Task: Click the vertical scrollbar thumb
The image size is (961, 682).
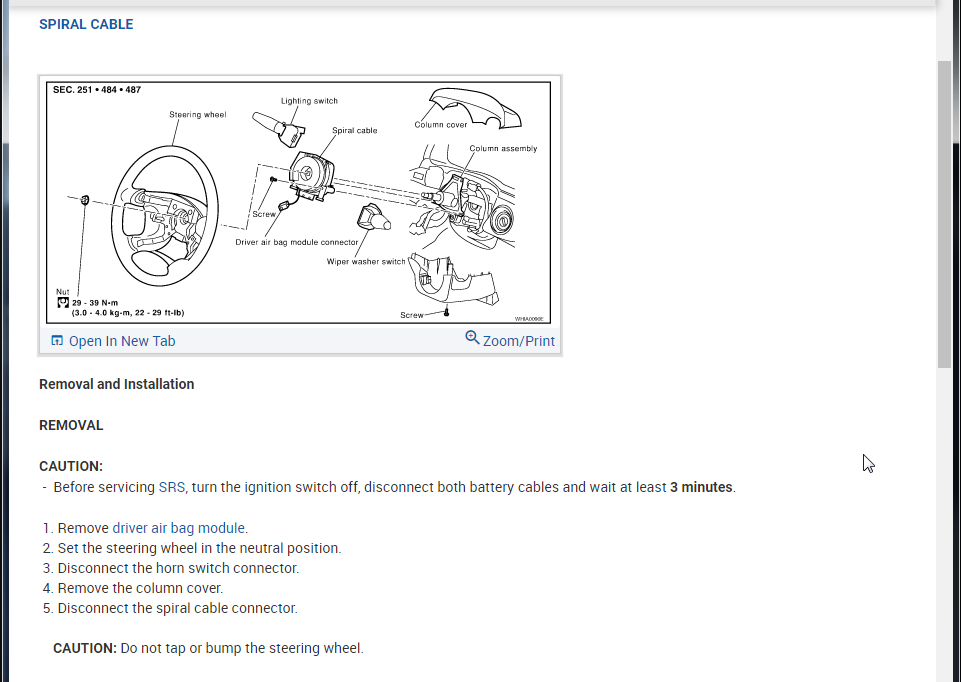Action: point(944,214)
